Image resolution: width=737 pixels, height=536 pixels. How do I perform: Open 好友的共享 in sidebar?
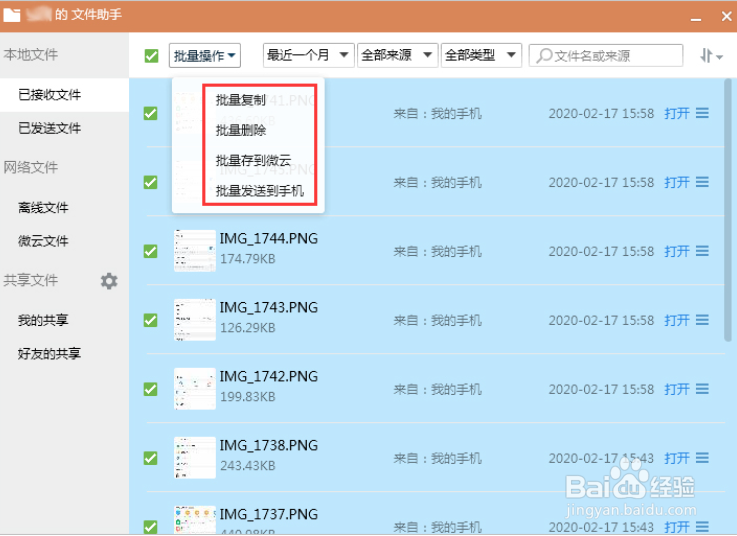pyautogui.click(x=49, y=354)
